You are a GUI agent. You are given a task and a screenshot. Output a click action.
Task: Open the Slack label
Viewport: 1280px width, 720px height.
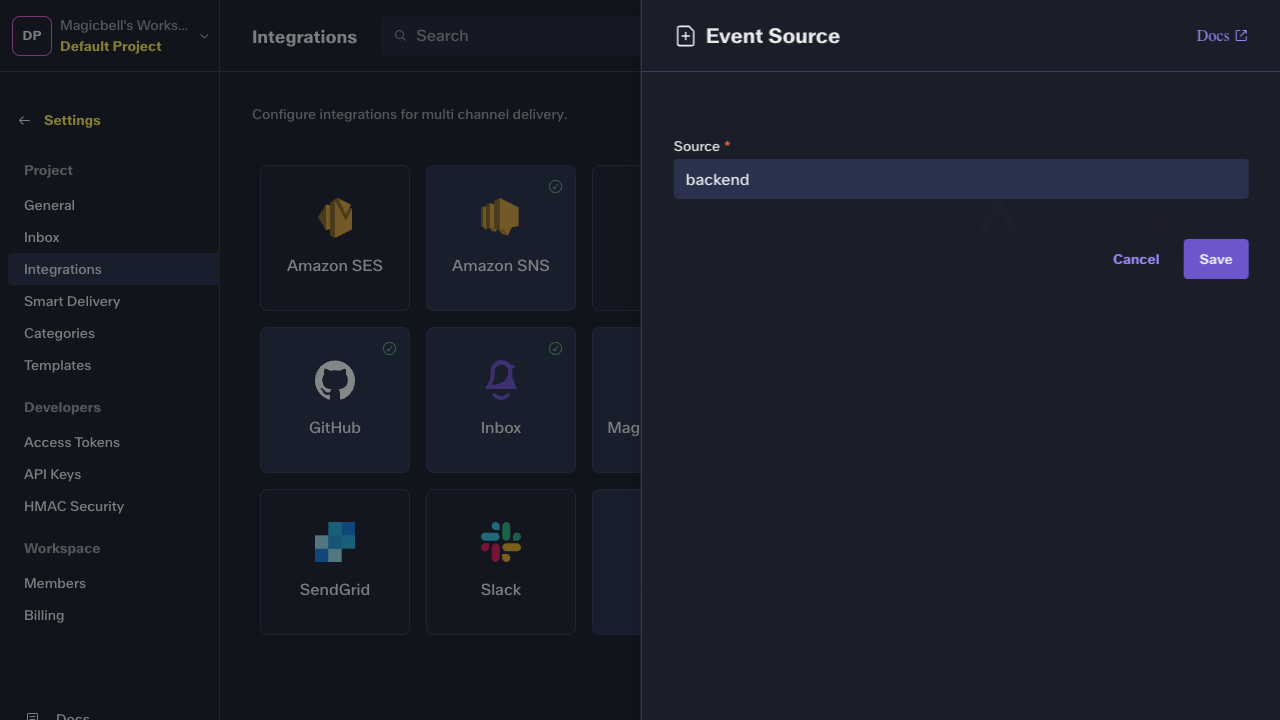coord(501,590)
